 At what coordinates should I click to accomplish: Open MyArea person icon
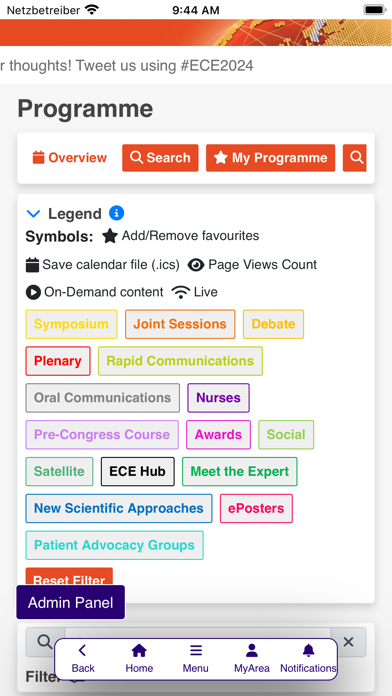coord(252,651)
